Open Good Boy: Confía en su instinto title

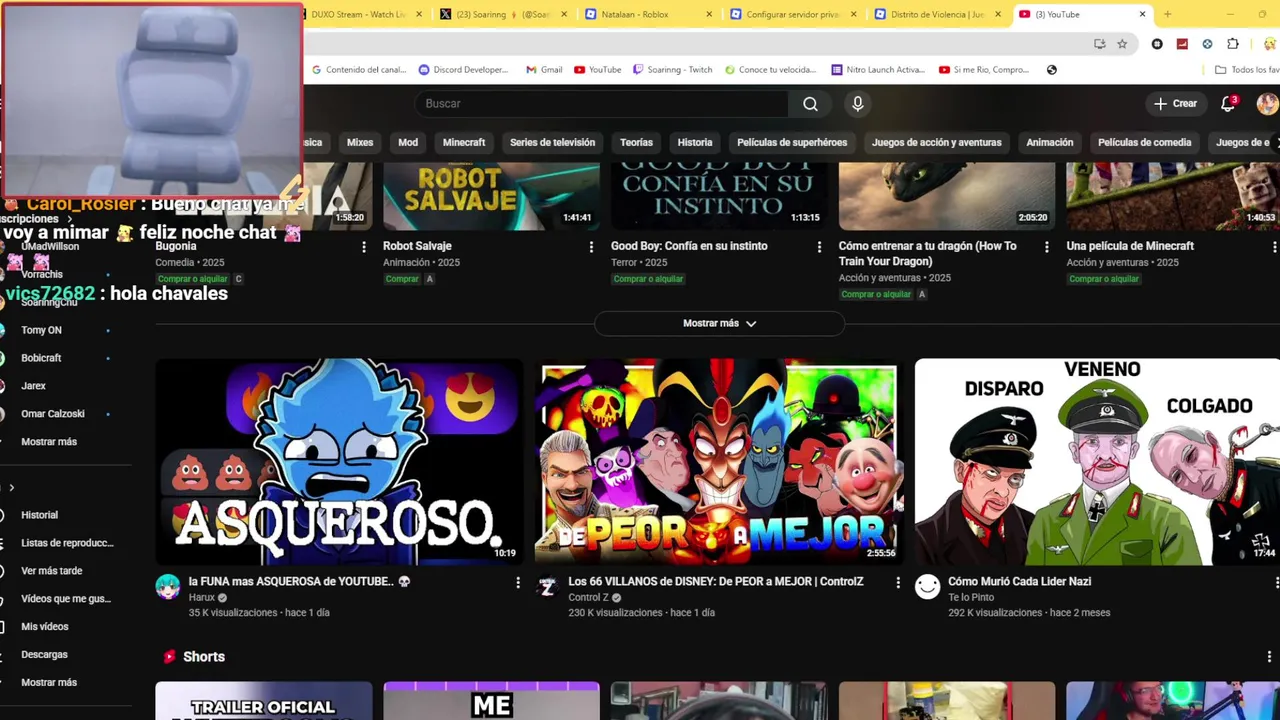coord(689,246)
